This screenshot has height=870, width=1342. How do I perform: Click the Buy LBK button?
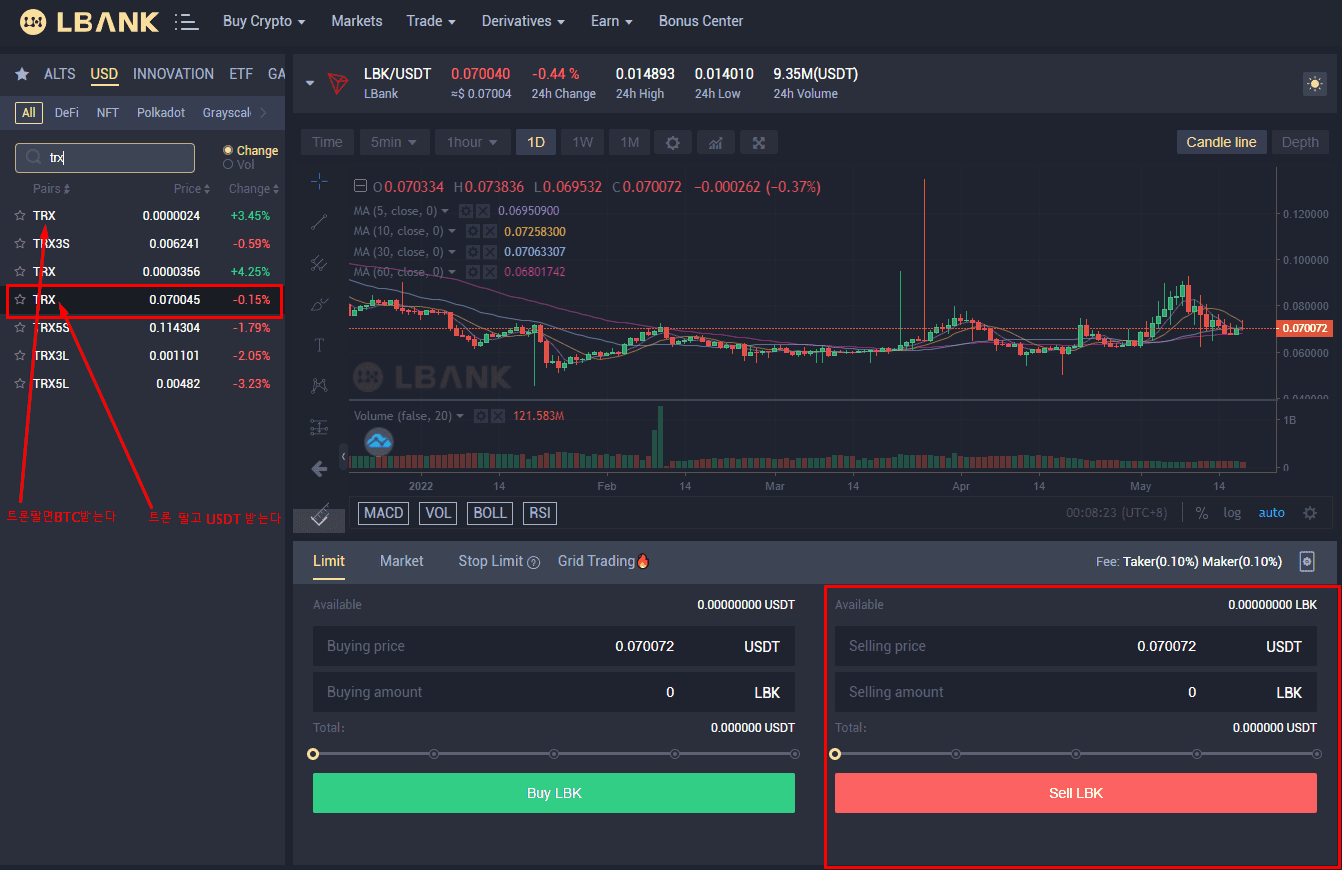point(554,793)
